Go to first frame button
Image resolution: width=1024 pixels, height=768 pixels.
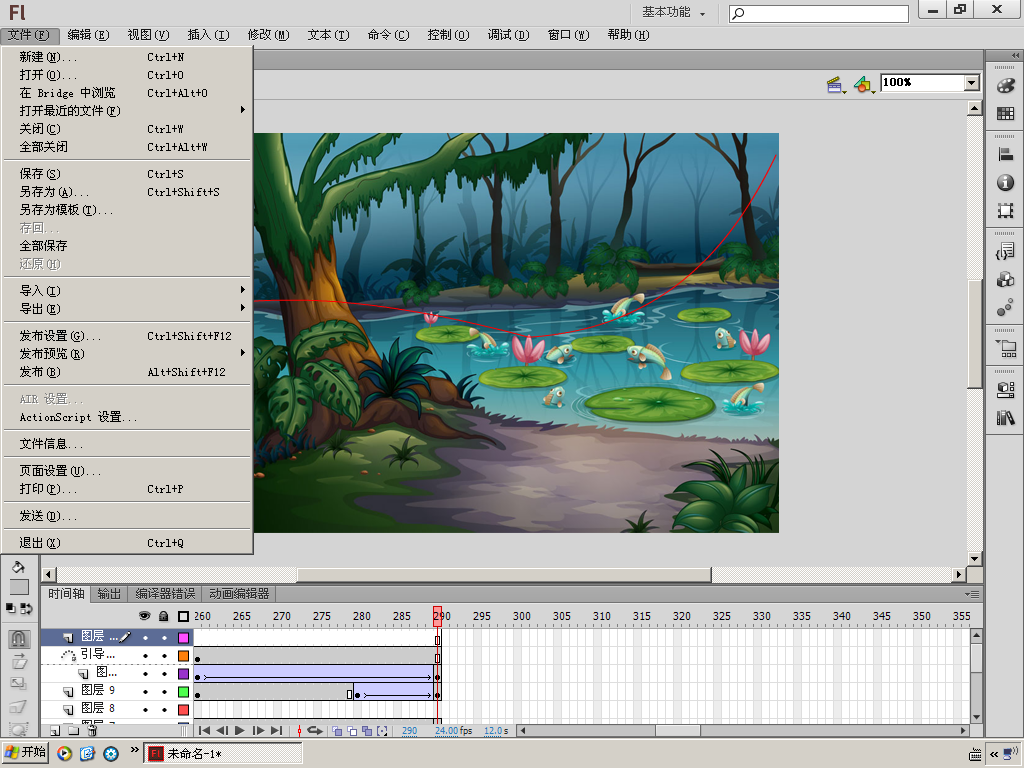(204, 731)
